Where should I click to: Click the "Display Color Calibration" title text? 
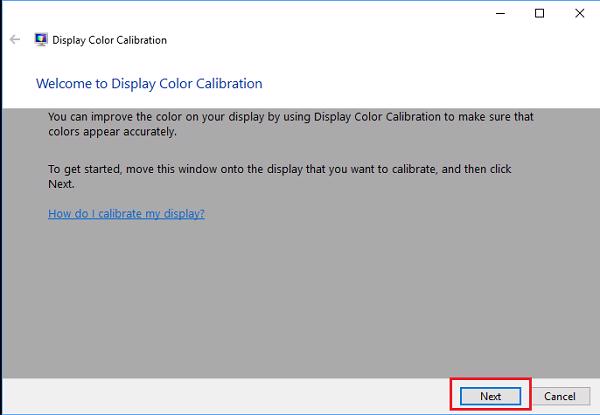click(110, 41)
